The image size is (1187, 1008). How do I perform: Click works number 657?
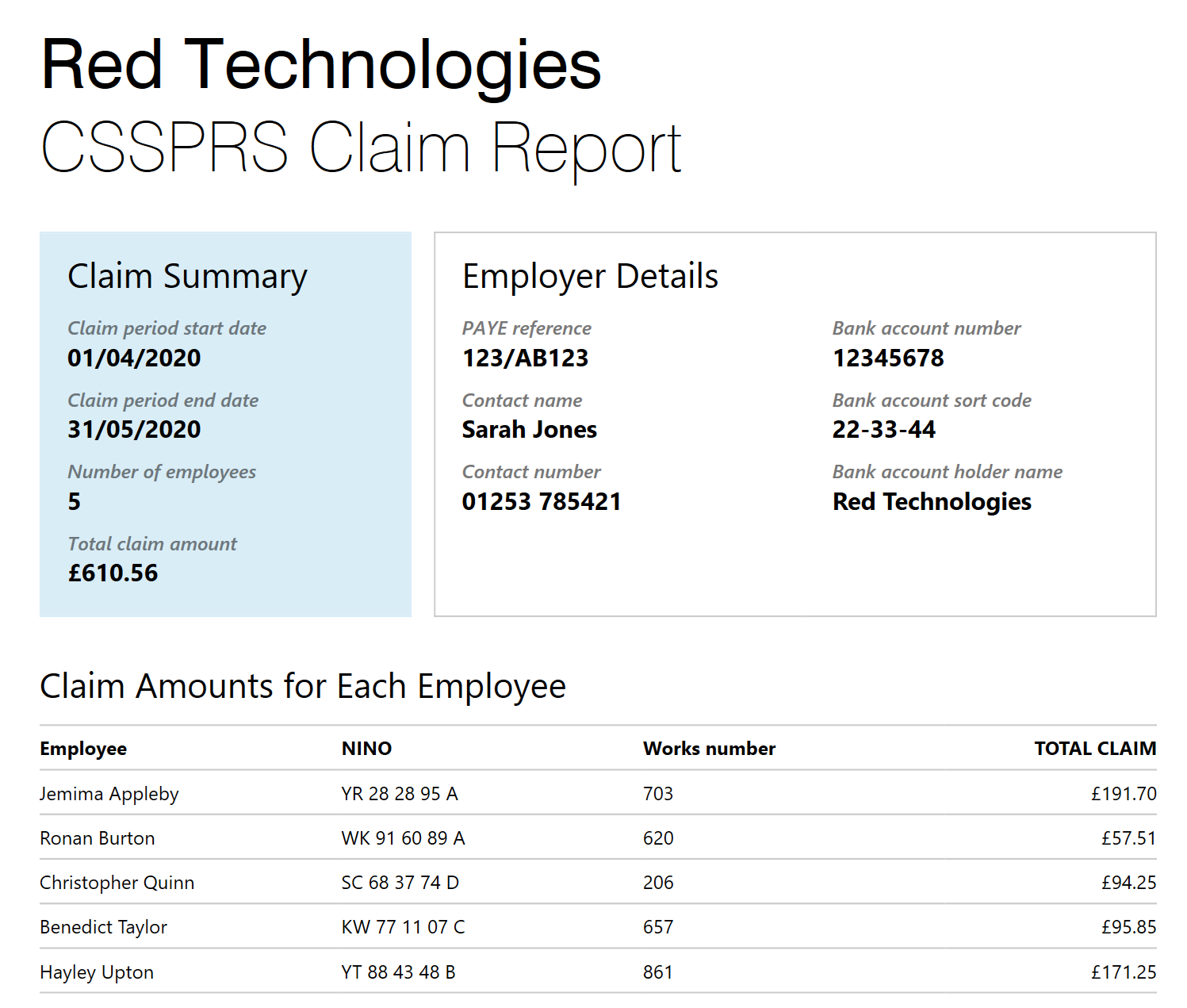(x=658, y=927)
